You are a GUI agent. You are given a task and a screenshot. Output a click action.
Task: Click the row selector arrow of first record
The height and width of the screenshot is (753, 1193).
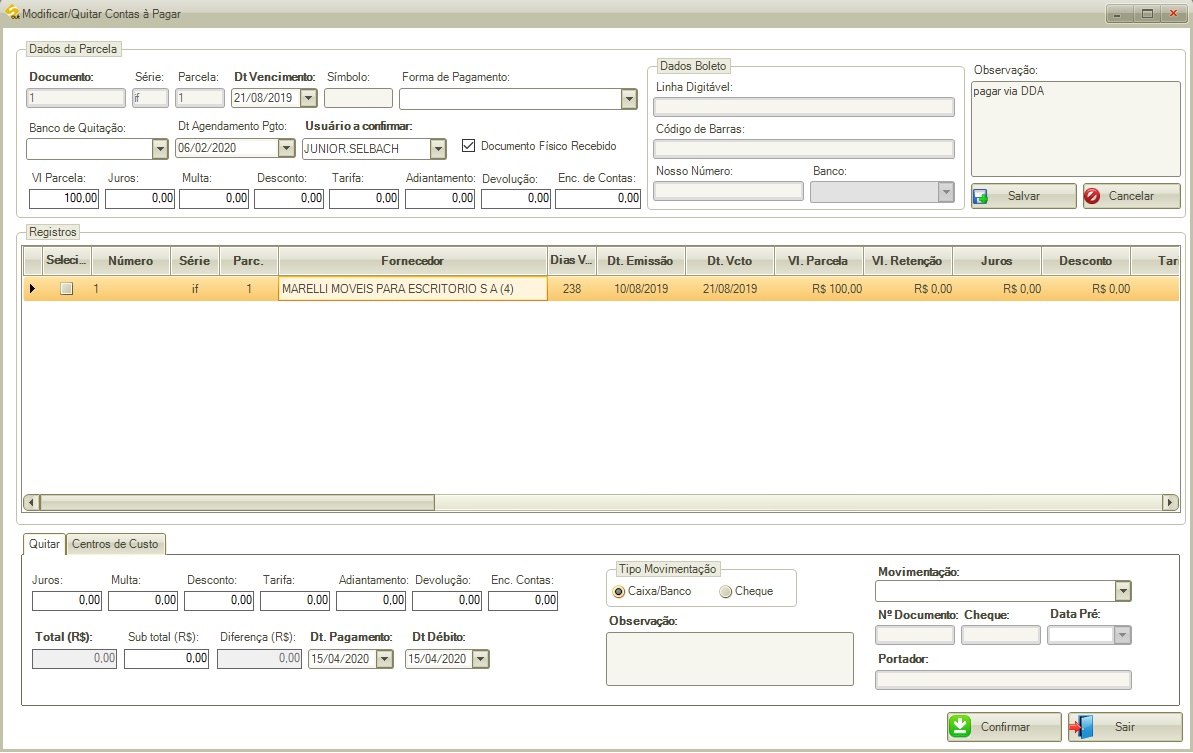33,288
